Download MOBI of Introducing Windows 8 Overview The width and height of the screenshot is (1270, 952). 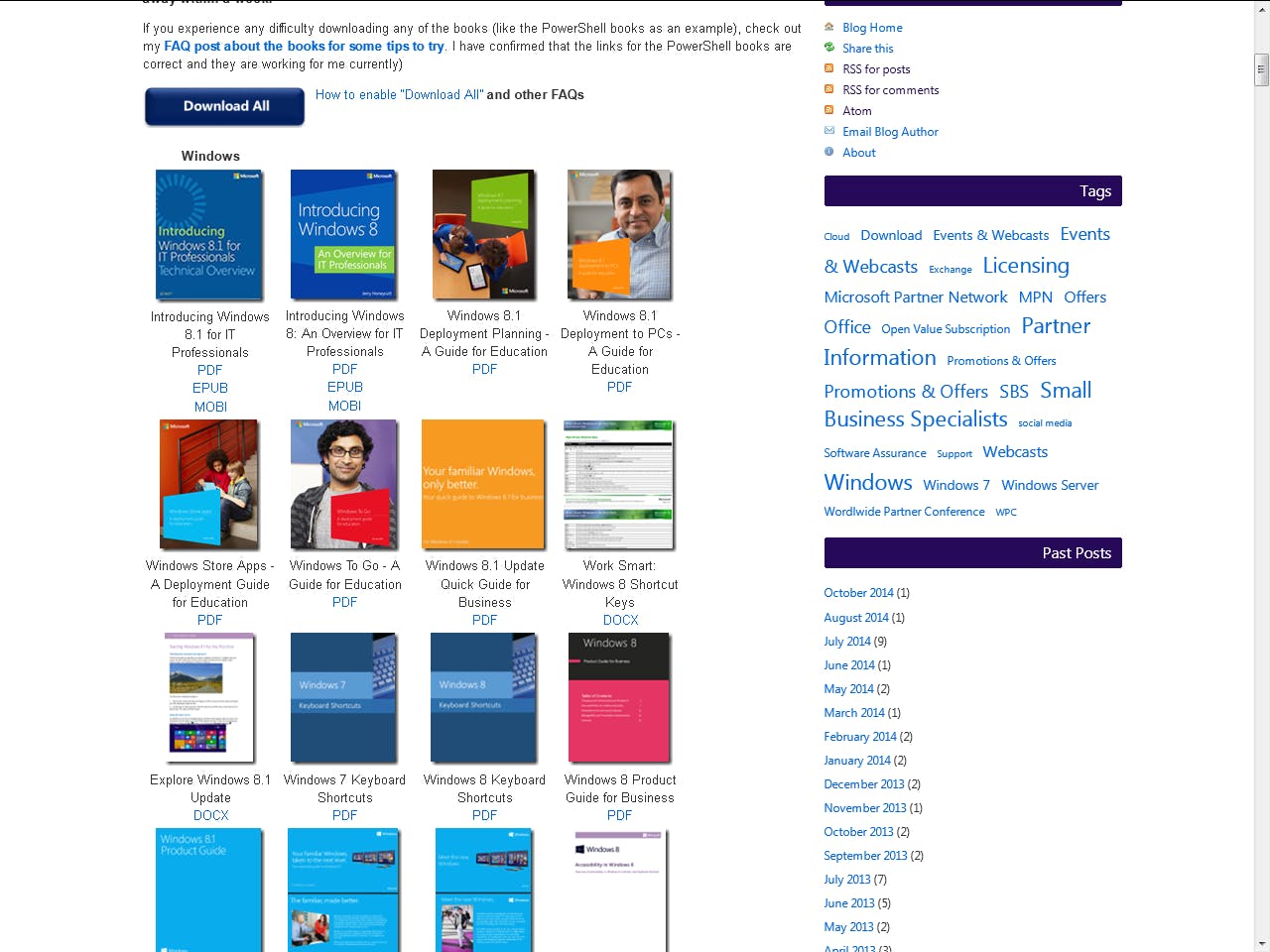coord(344,407)
